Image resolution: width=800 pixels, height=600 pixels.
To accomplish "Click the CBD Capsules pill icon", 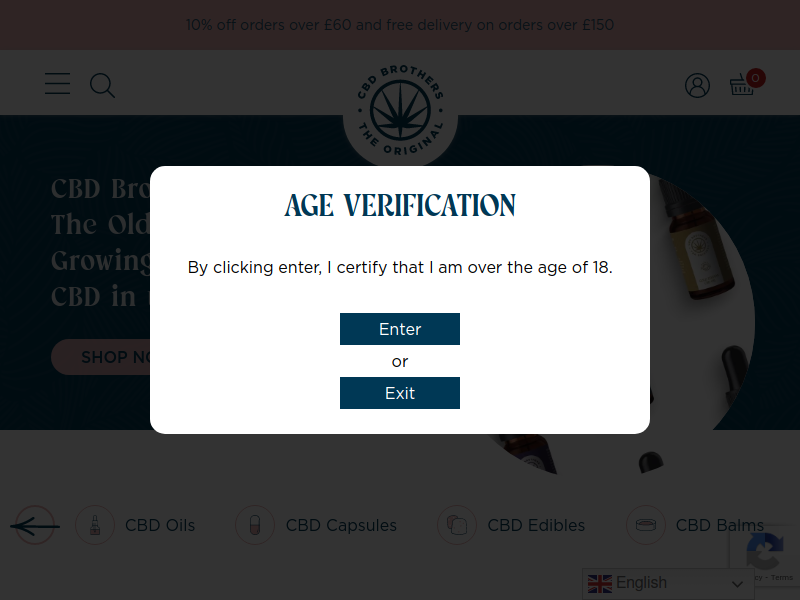I will click(255, 525).
